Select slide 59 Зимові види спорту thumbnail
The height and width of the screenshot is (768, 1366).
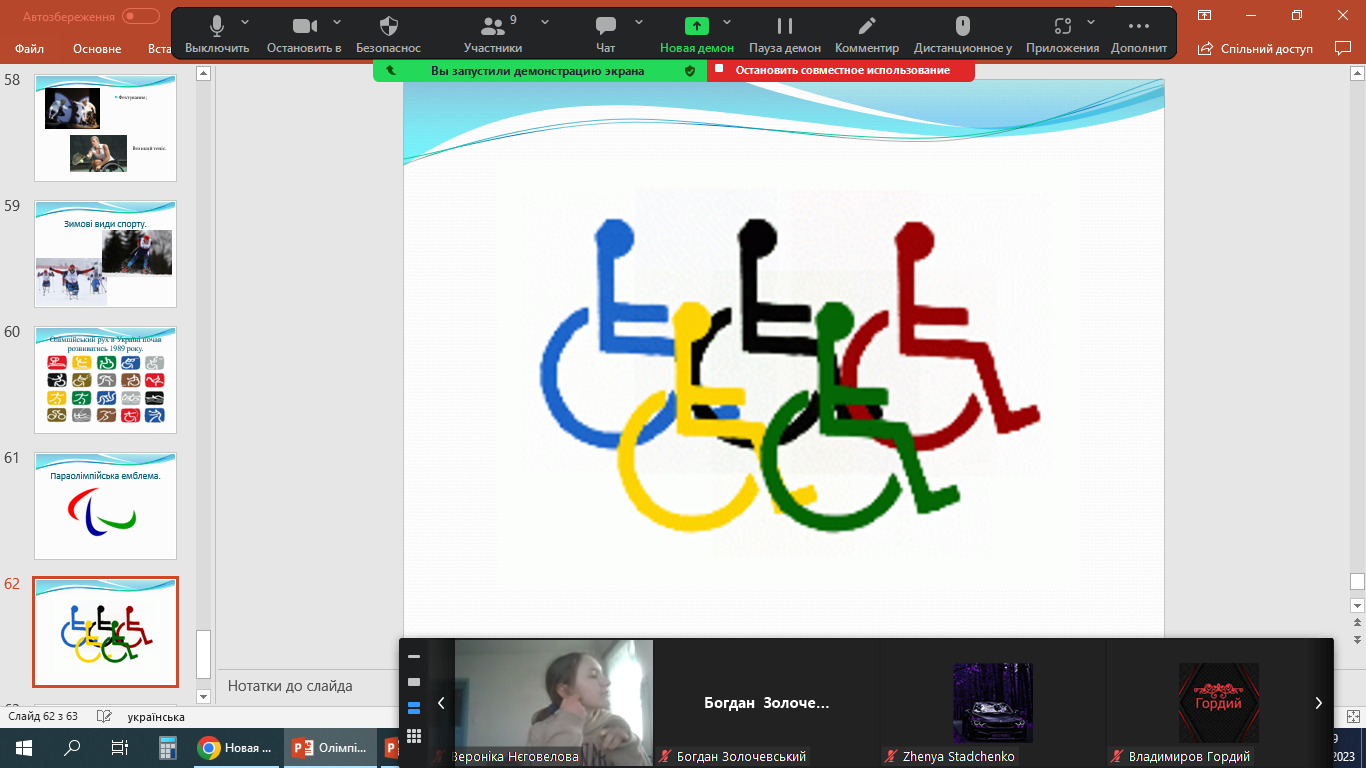[105, 254]
